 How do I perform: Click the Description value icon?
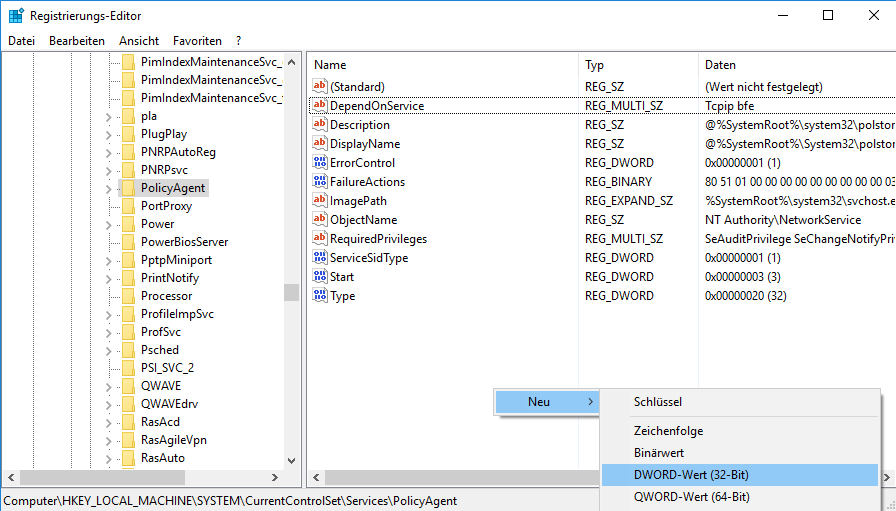click(319, 124)
